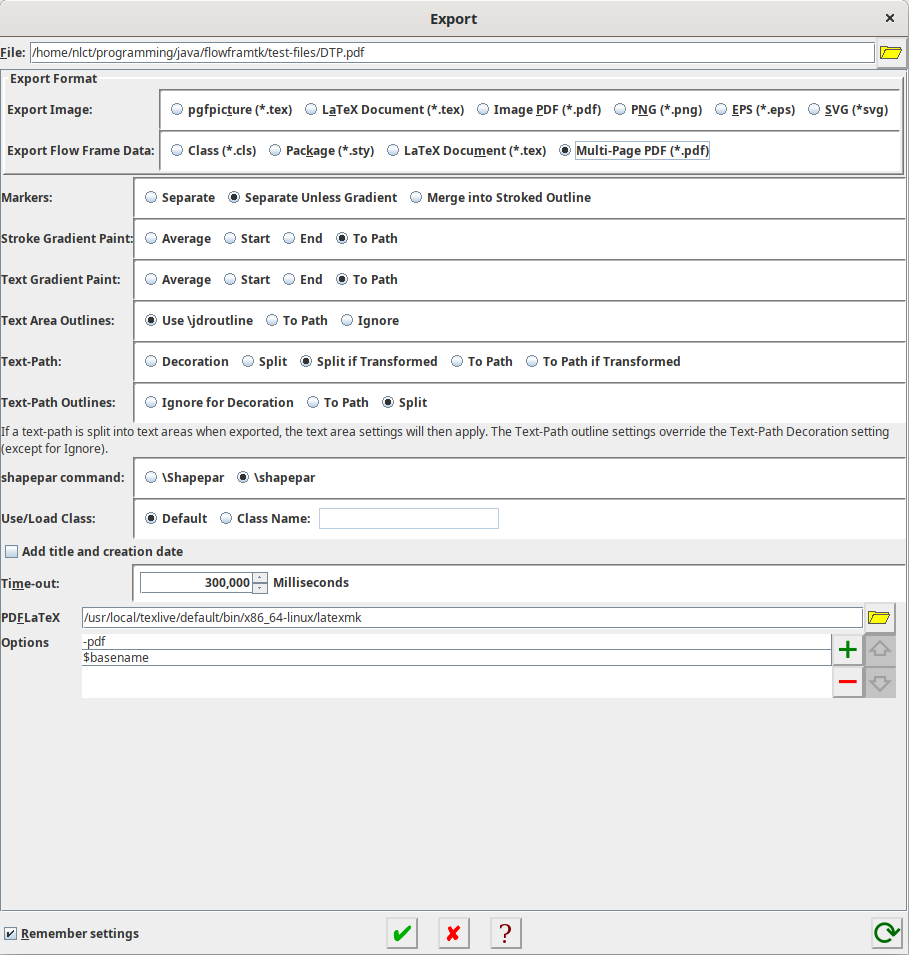Select SVG (*.svg) export image format
The image size is (909, 955).
tap(815, 110)
